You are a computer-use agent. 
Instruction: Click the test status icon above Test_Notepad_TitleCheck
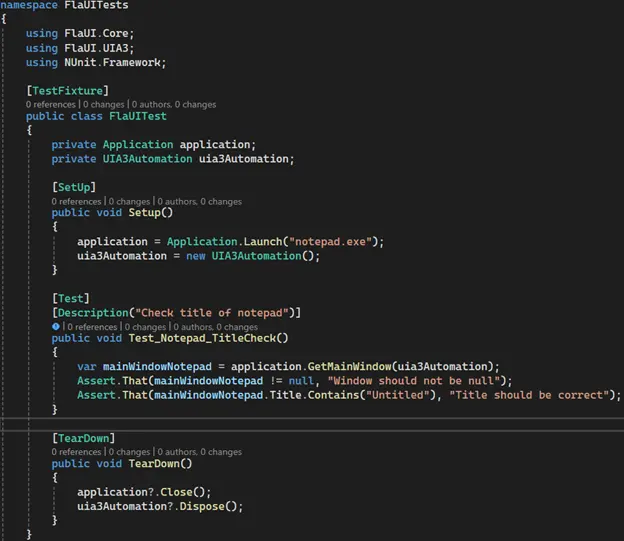[x=56, y=326]
